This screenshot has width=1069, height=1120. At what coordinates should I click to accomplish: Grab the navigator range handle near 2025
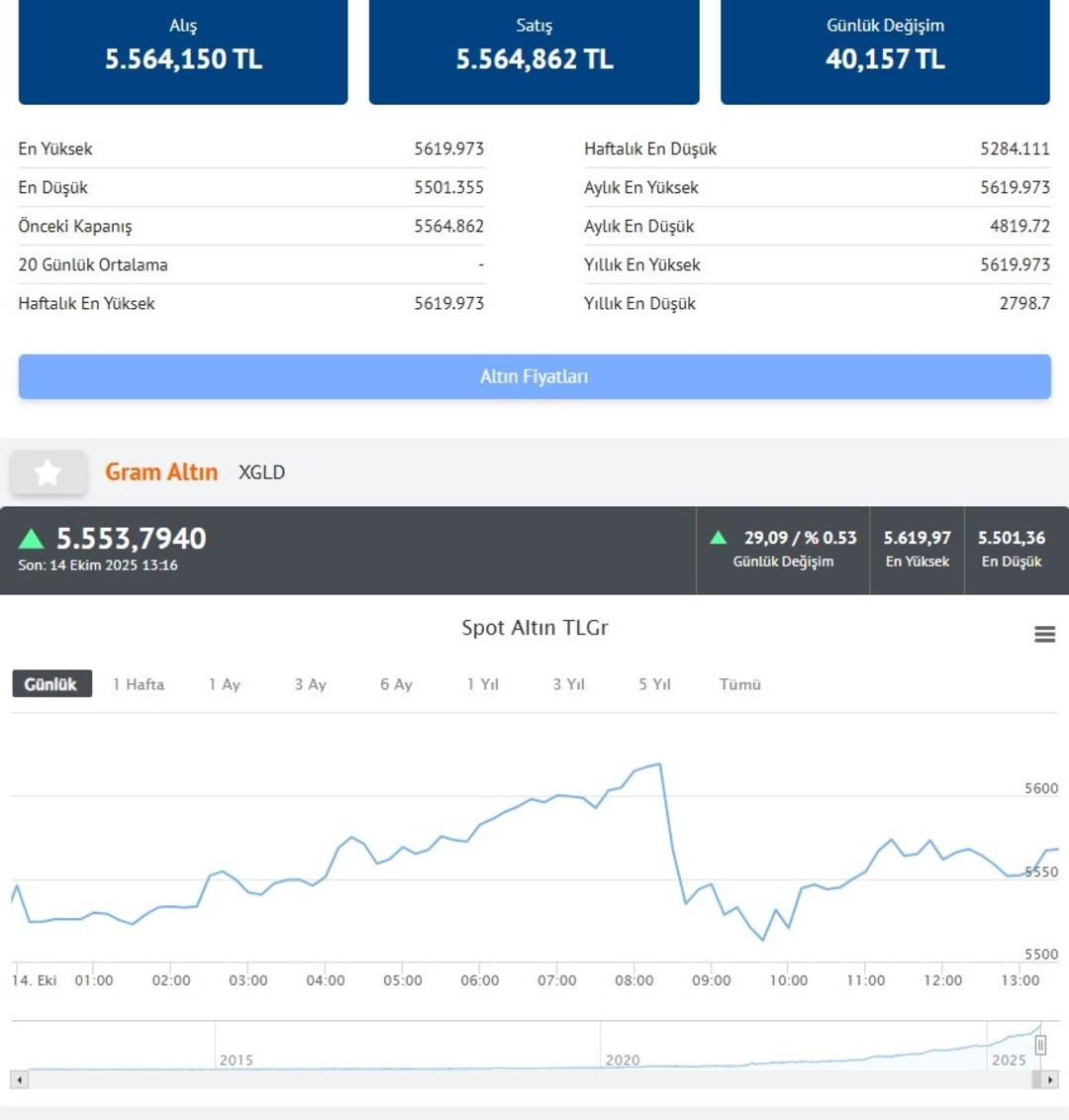click(1040, 1045)
